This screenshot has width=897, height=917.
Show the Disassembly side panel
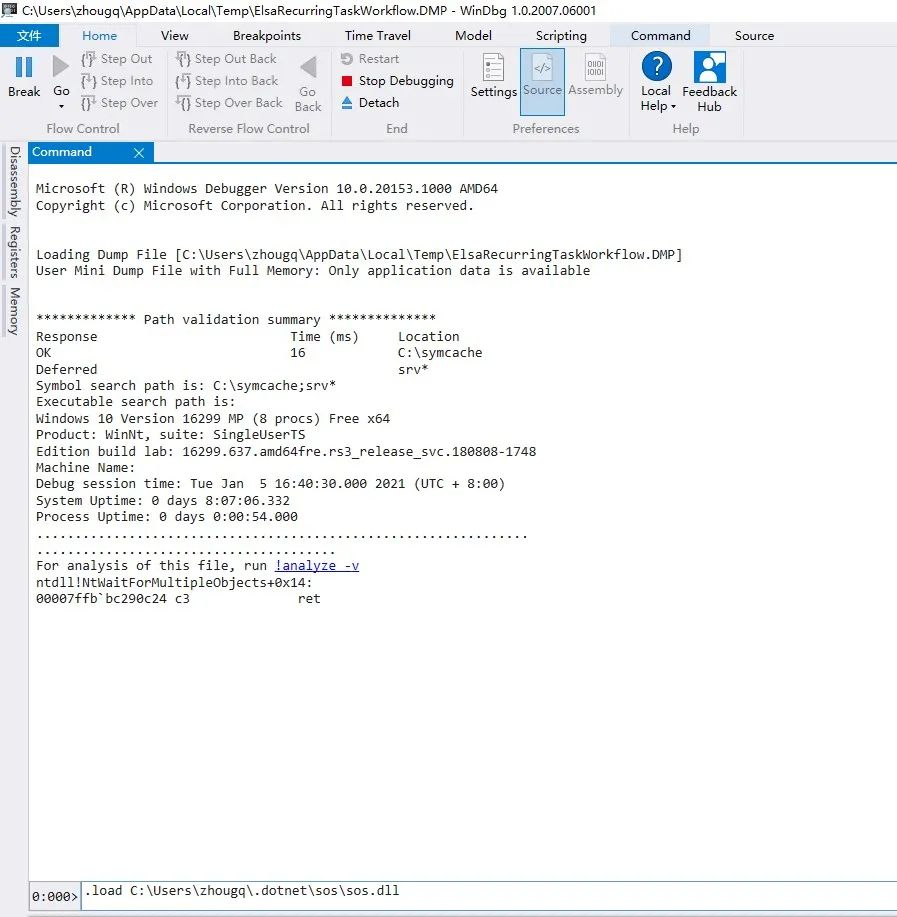pos(15,181)
